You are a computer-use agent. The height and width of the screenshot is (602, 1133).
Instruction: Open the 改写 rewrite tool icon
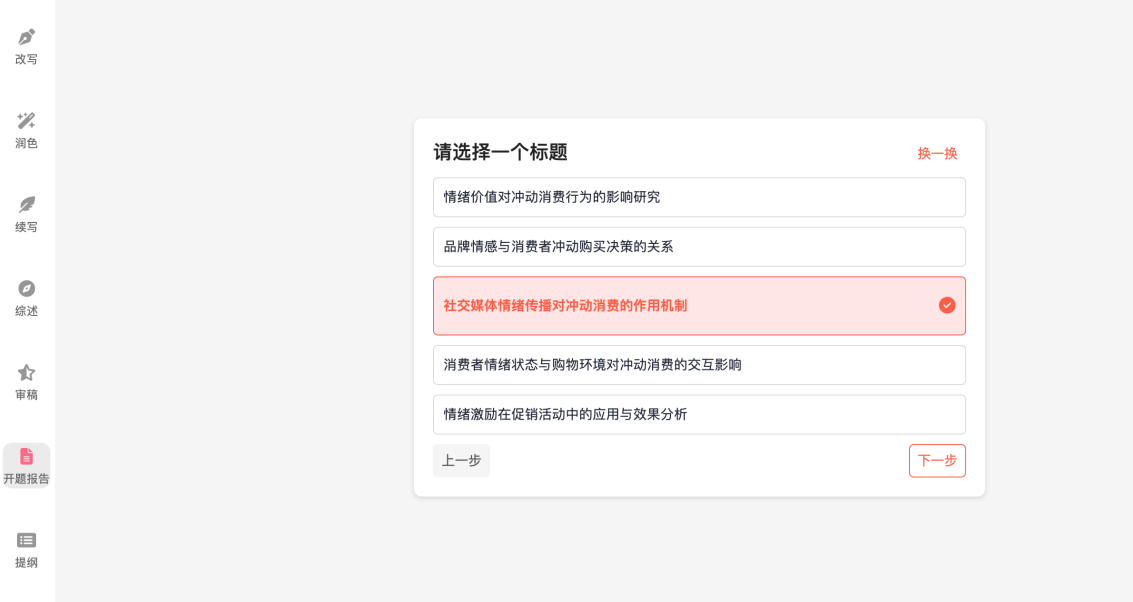(x=27, y=37)
